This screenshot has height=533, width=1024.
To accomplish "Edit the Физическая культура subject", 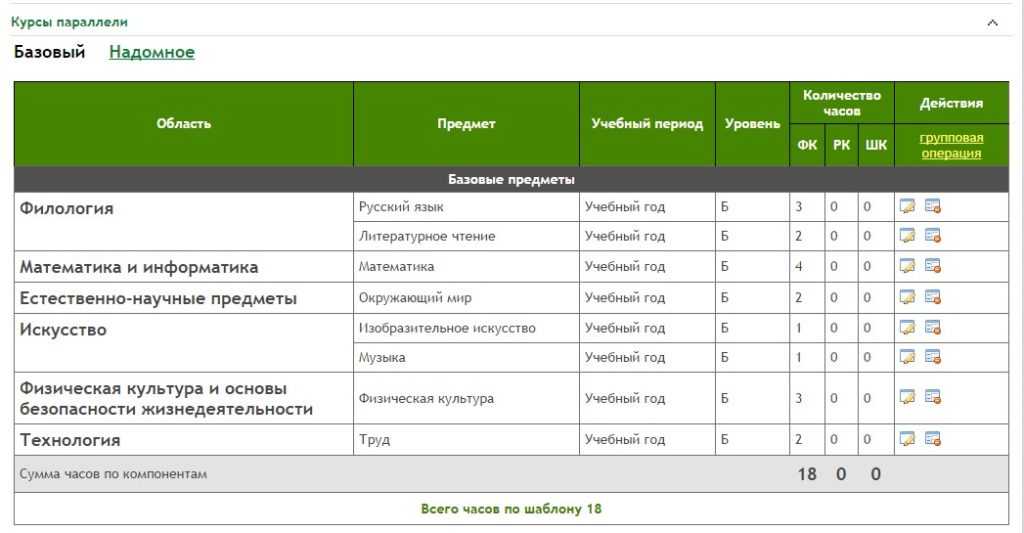I will tap(907, 398).
